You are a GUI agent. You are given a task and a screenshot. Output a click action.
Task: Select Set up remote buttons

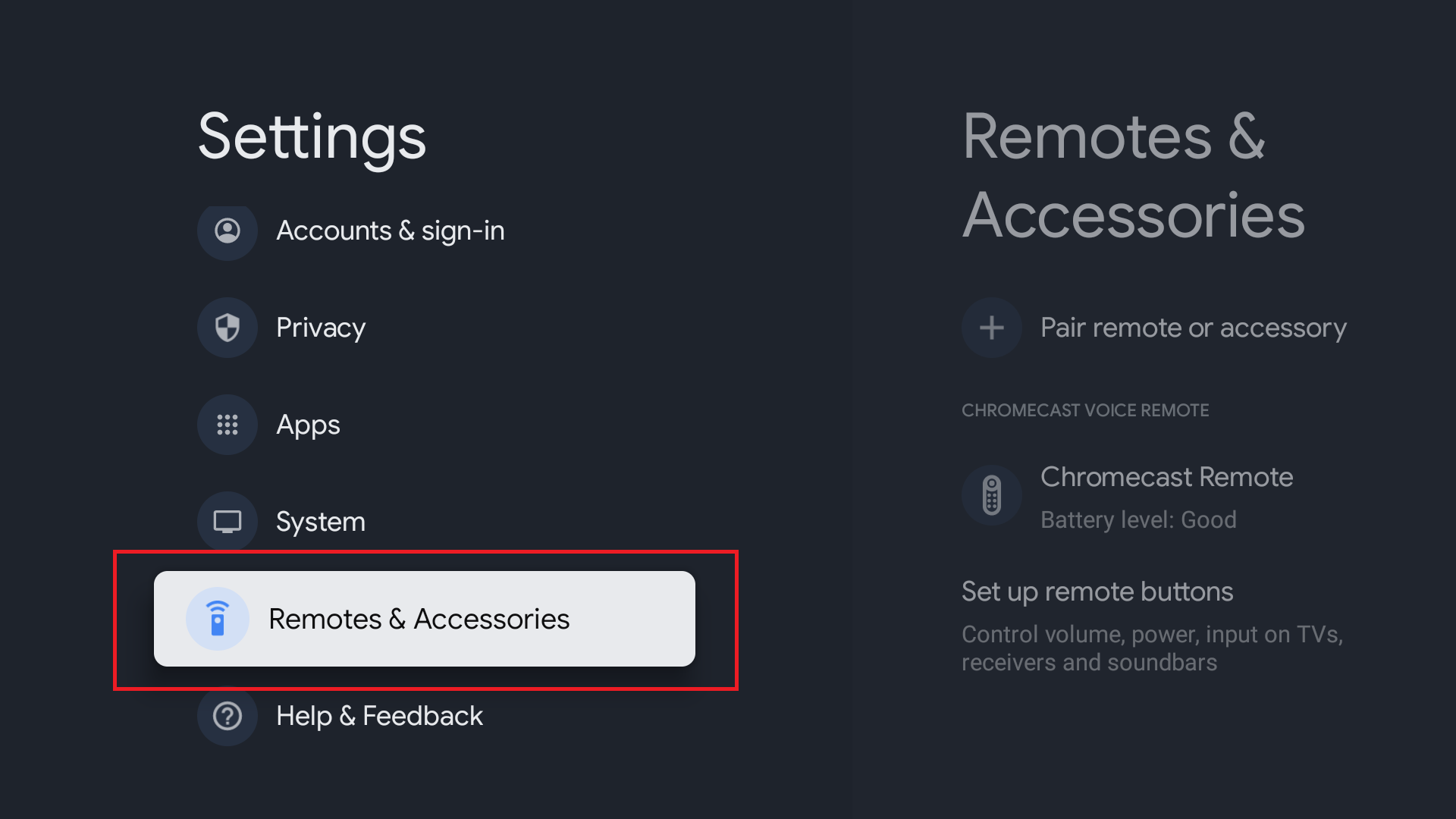(1097, 591)
